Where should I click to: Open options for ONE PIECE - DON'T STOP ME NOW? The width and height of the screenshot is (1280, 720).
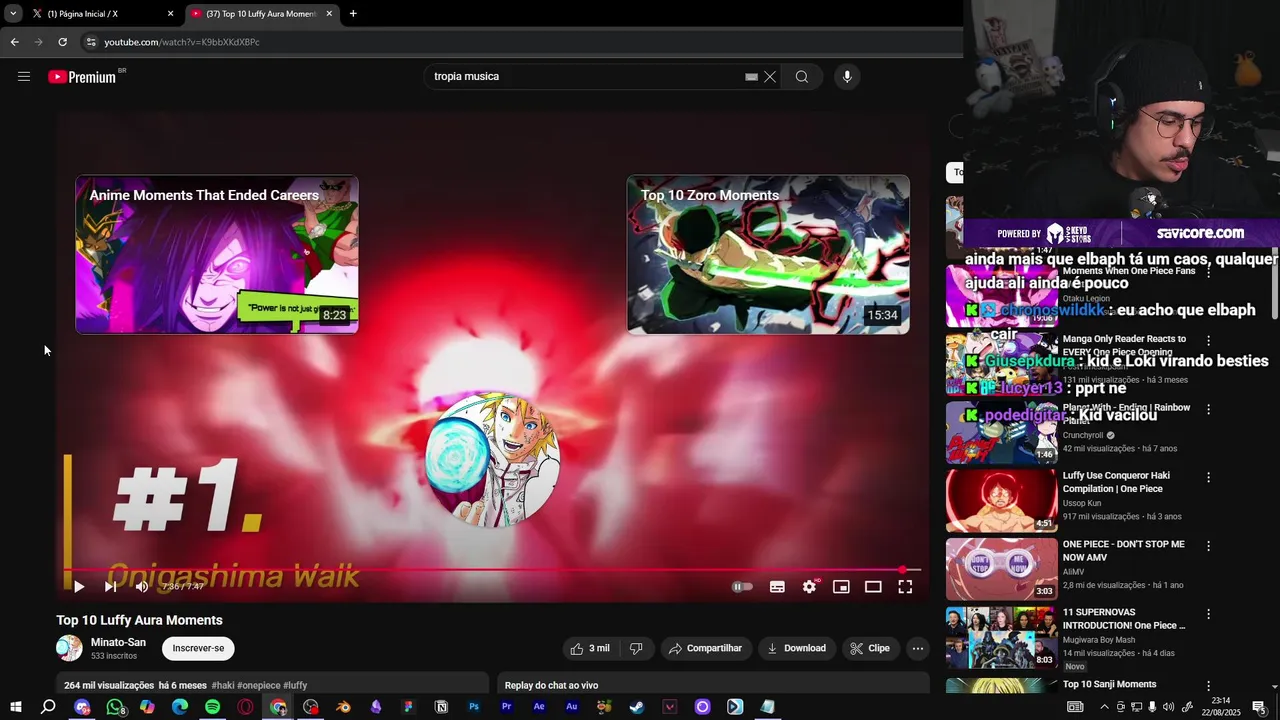1208,546
